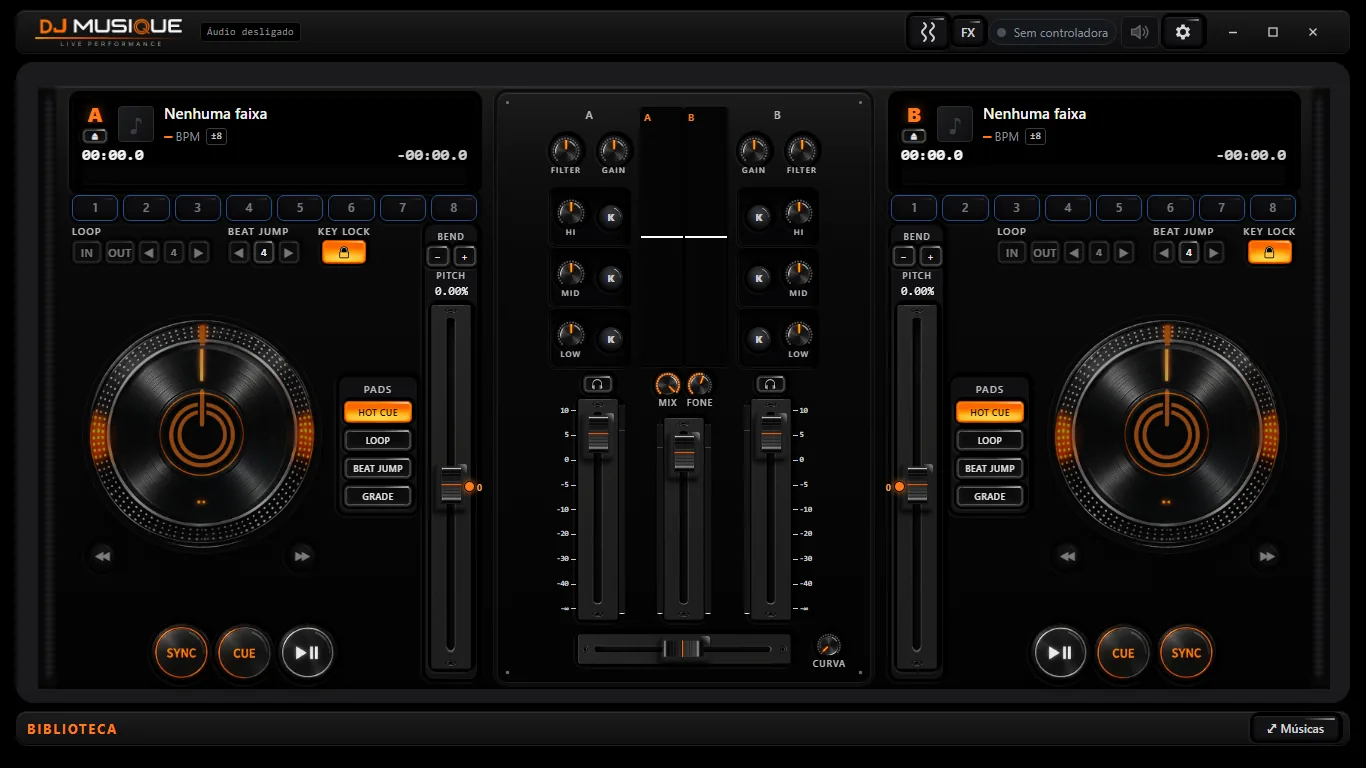Click deck A loop OUT button
The width and height of the screenshot is (1366, 768).
point(120,253)
